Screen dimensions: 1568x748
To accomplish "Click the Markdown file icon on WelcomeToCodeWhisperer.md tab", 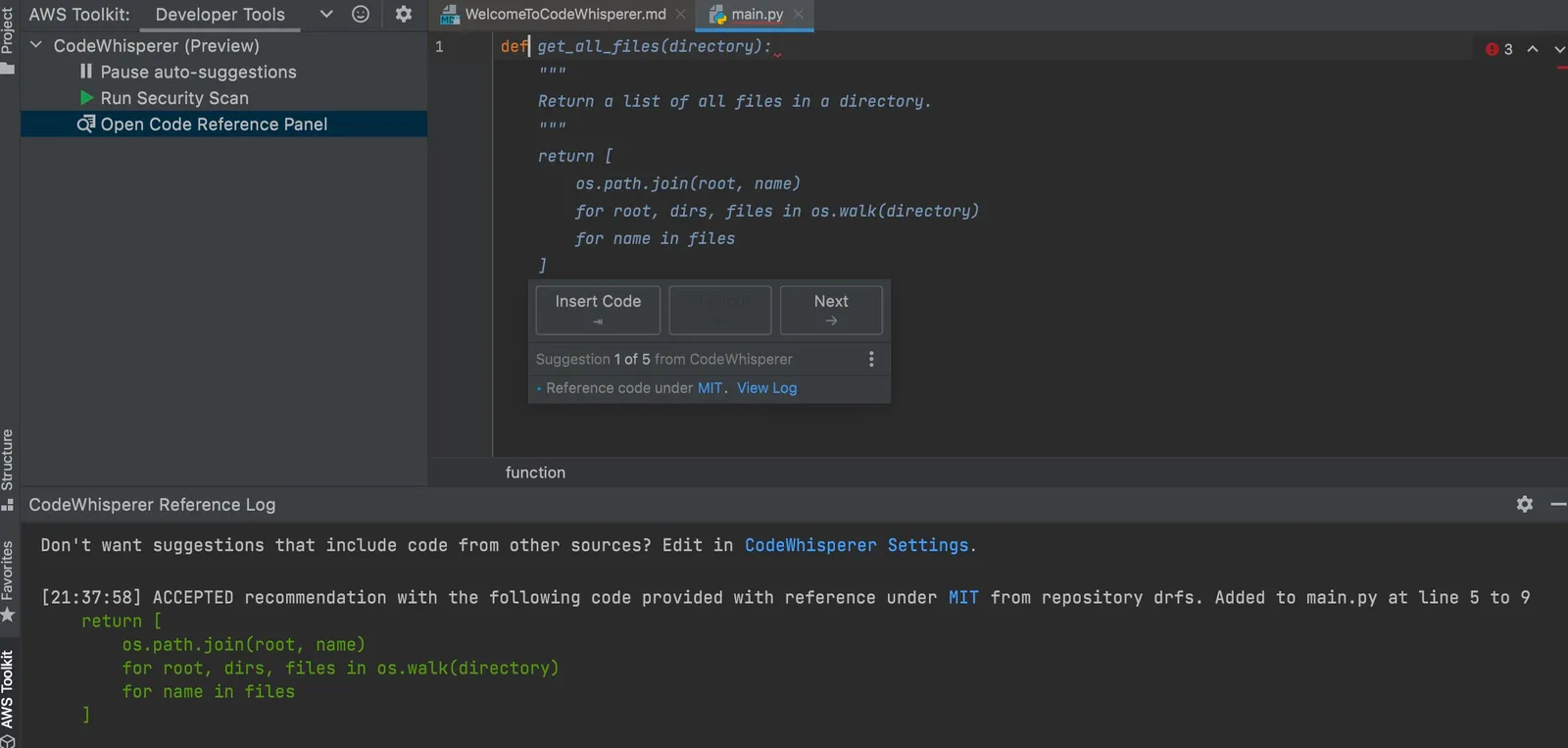I will click(x=450, y=15).
